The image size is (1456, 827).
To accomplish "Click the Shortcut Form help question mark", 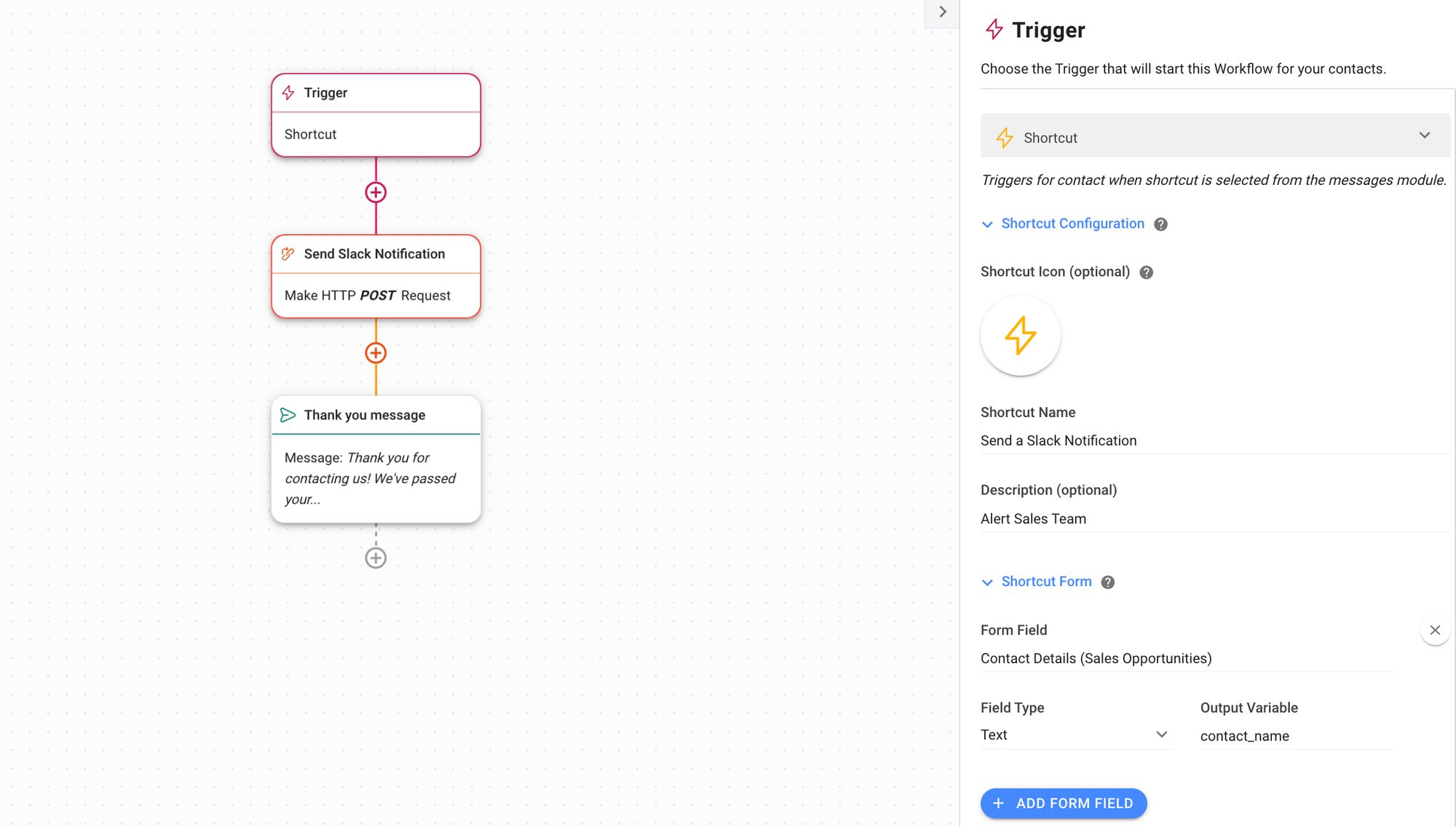I will click(x=1107, y=581).
